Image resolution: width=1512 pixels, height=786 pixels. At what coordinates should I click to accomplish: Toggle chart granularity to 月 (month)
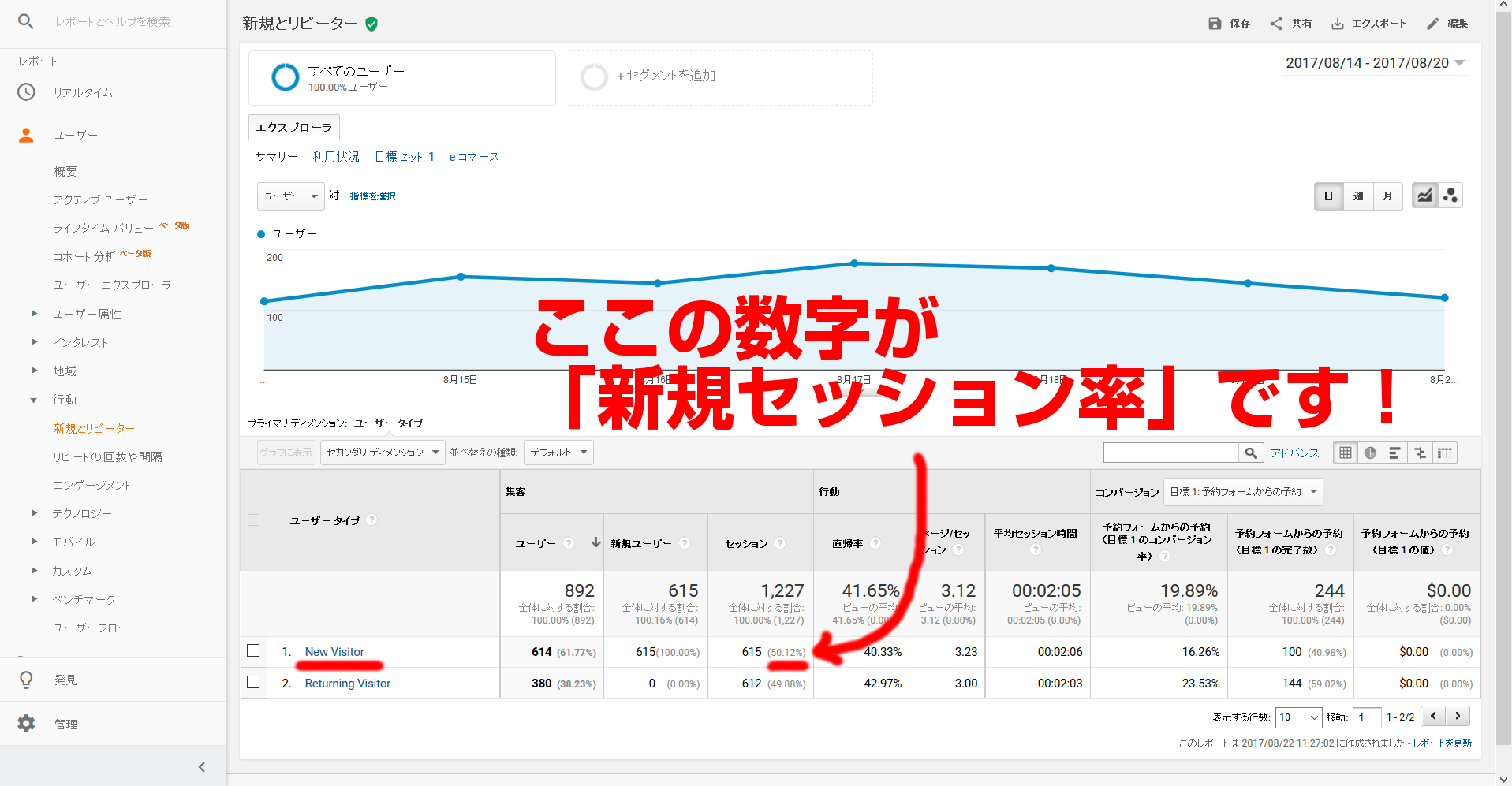coord(1387,196)
